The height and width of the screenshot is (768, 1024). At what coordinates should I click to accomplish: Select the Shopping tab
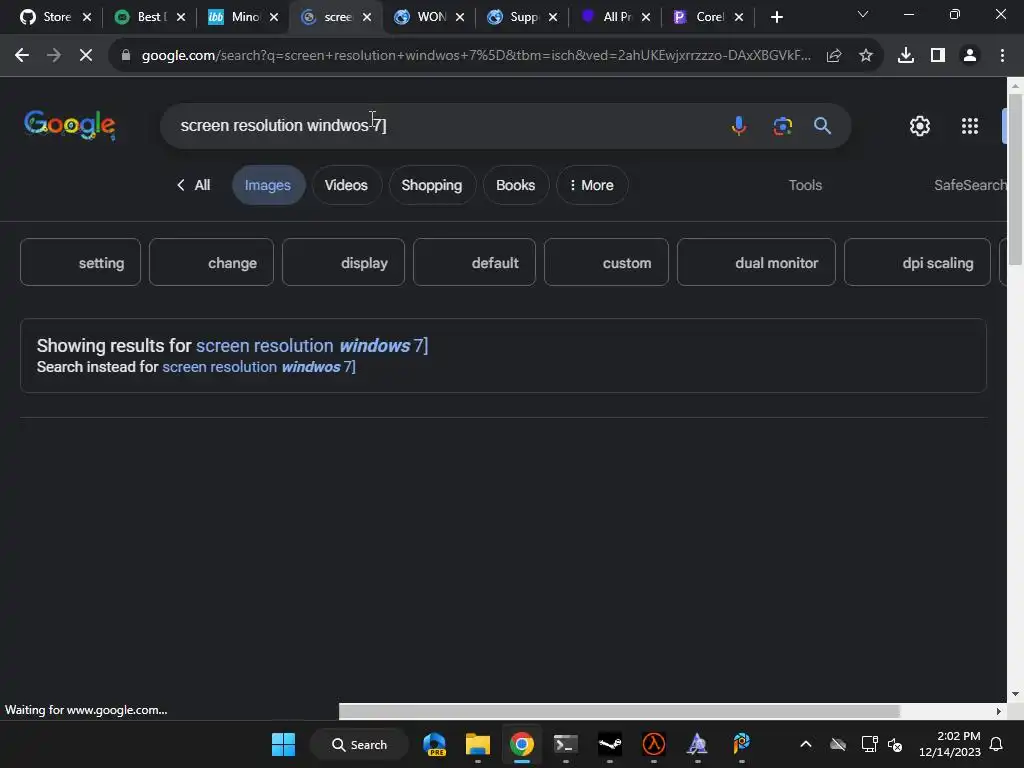point(432,185)
